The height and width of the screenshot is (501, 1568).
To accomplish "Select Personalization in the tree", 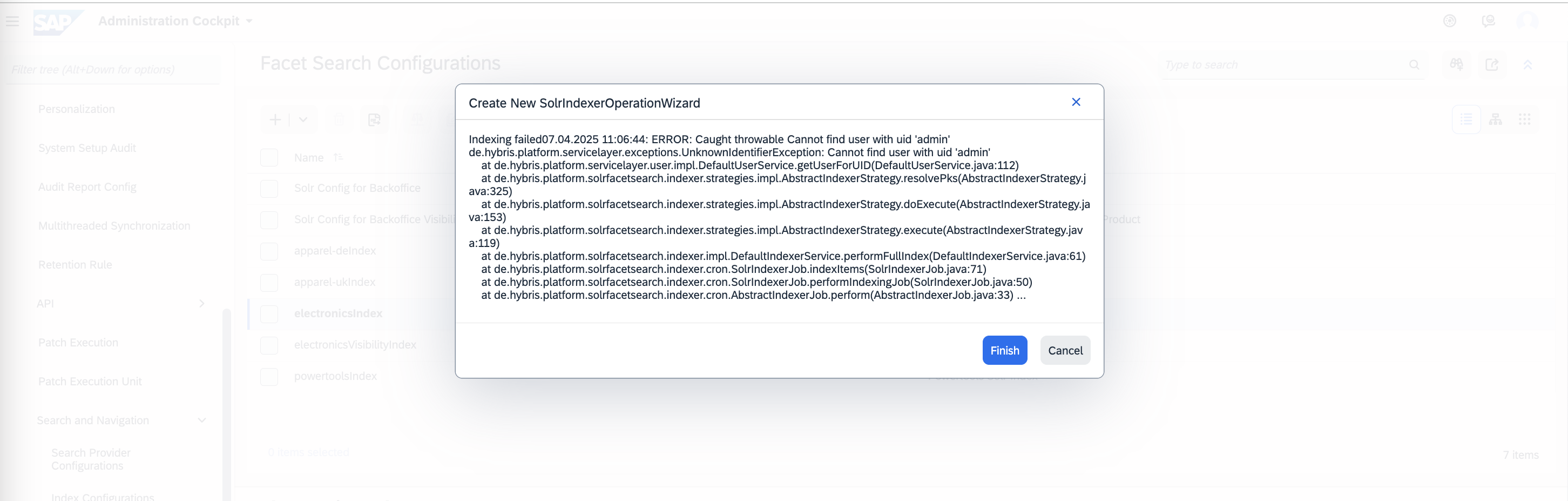I will [x=77, y=109].
